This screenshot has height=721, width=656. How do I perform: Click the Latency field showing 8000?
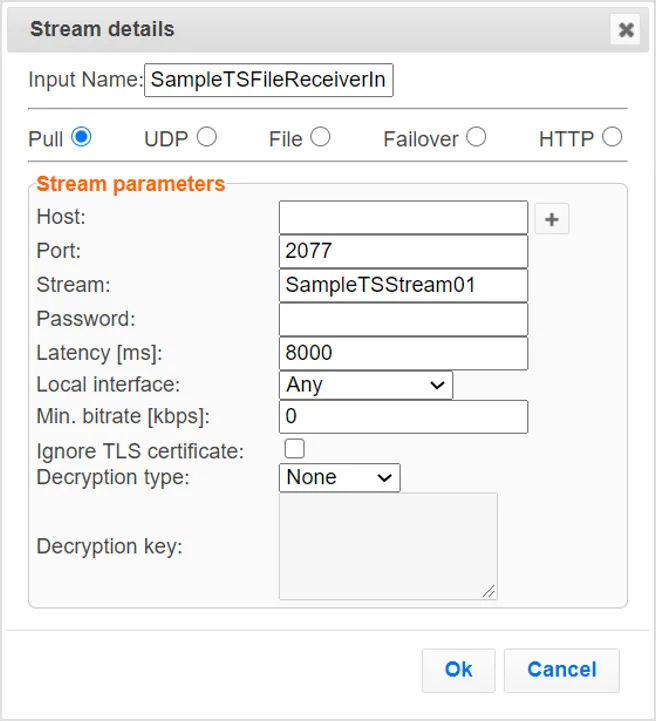click(x=403, y=353)
